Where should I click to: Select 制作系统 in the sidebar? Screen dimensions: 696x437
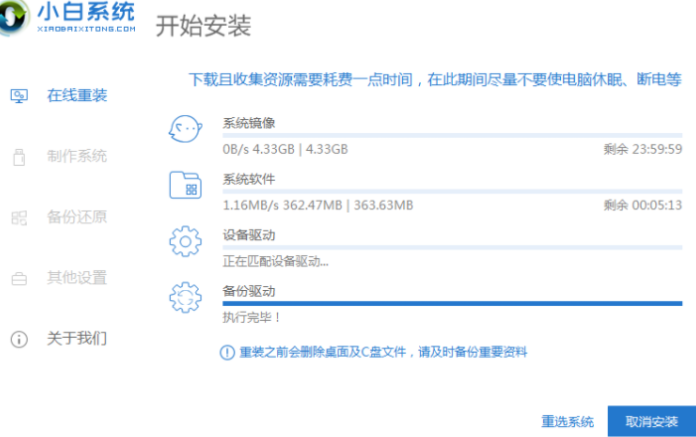(x=77, y=157)
